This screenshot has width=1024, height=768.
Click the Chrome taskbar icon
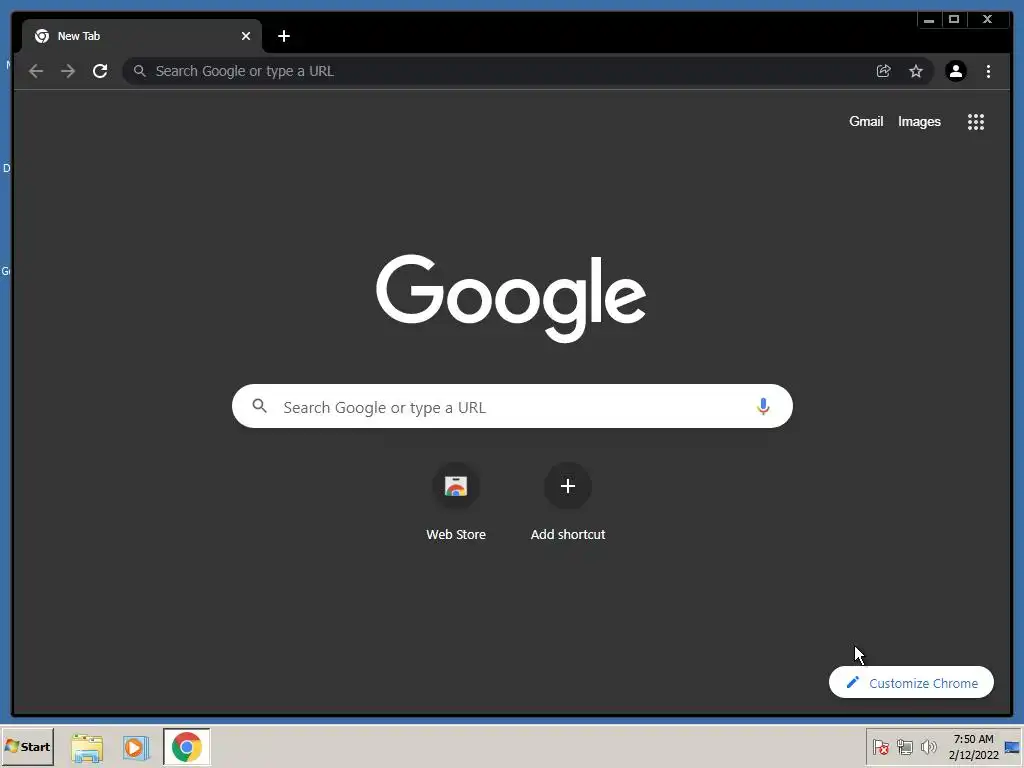[x=187, y=747]
